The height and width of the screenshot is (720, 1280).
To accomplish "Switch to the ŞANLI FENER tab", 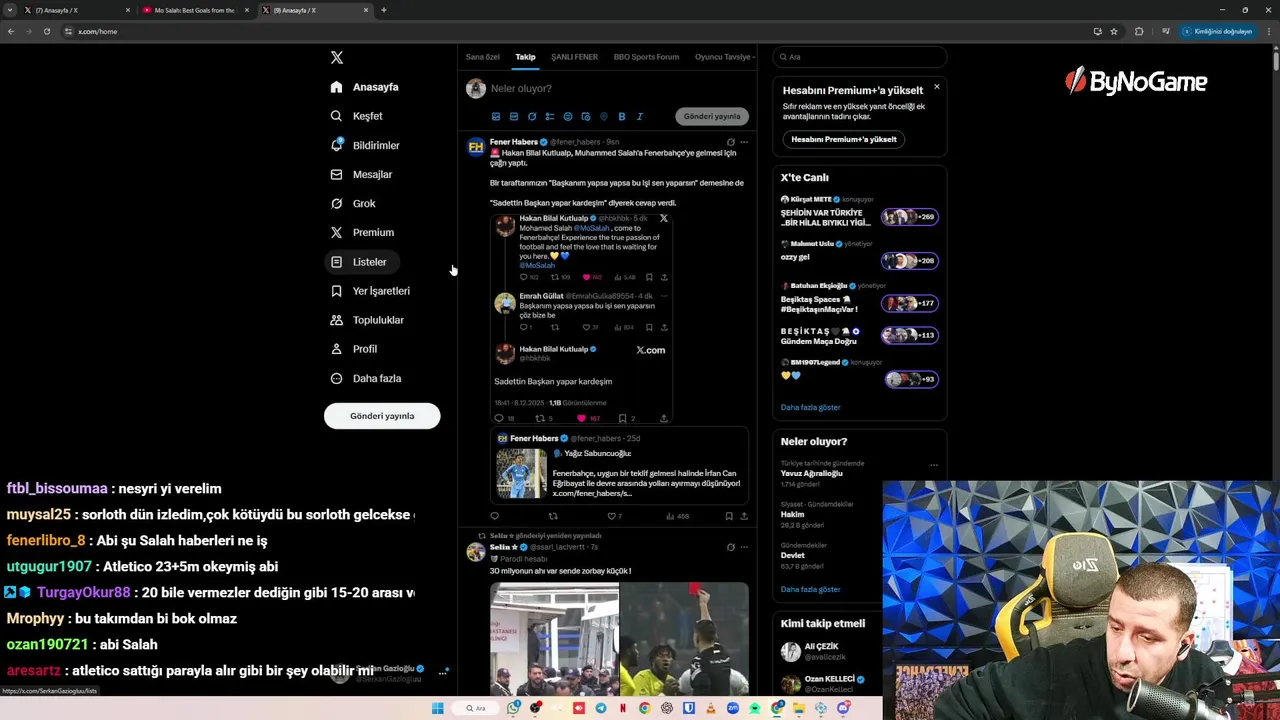I will 574,57.
